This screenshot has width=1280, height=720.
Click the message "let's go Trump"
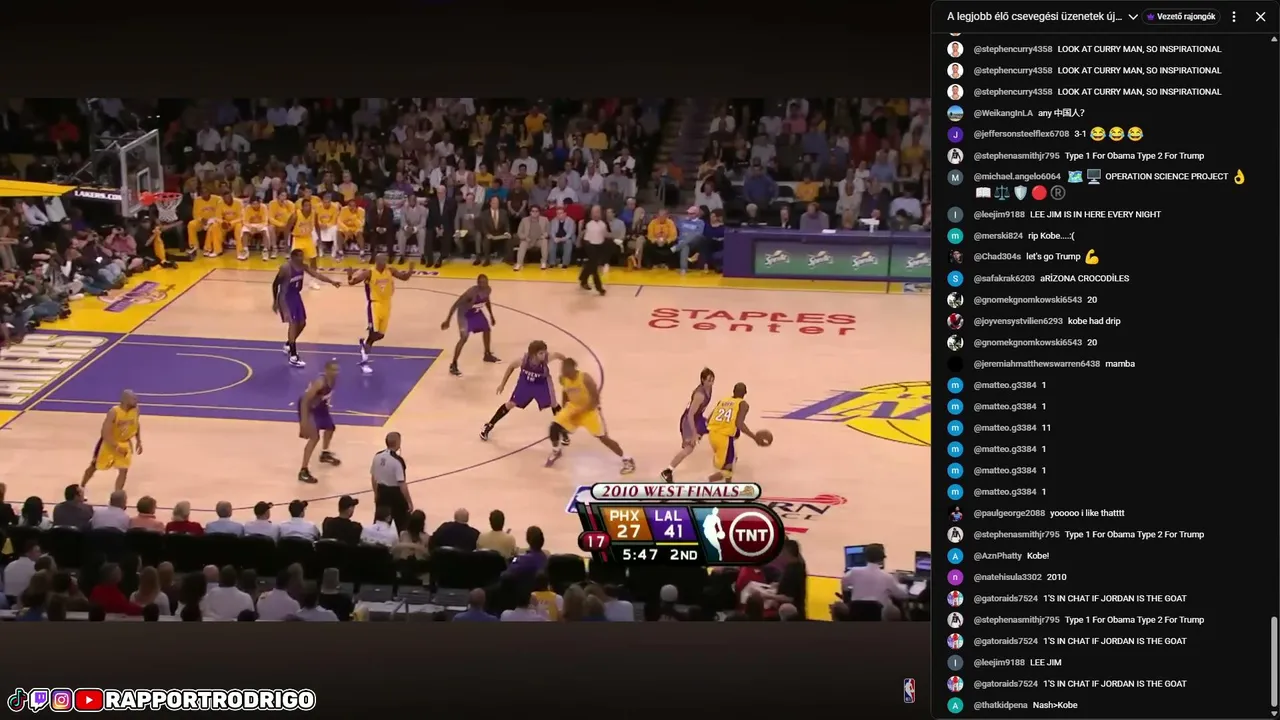(1053, 257)
